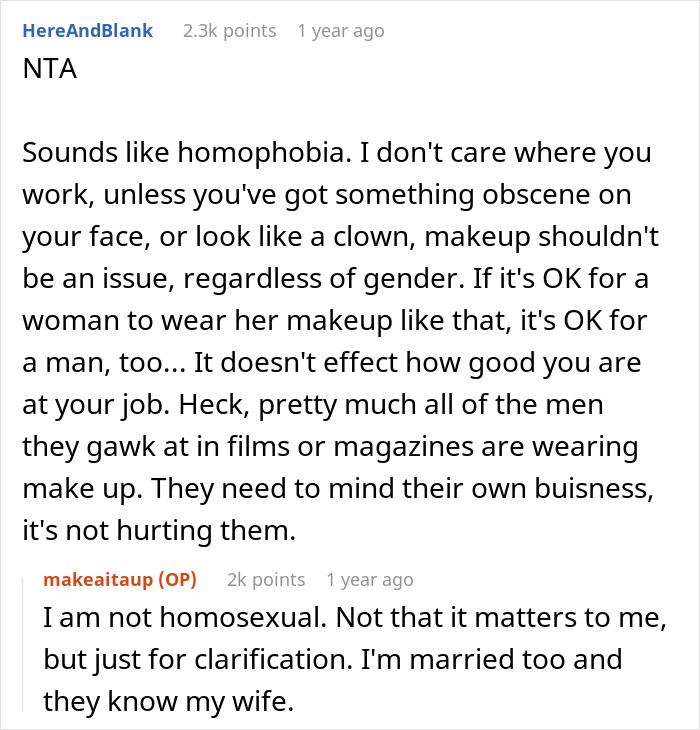
Task: Open the reply's '1 year ago' timestamp link
Action: [369, 580]
